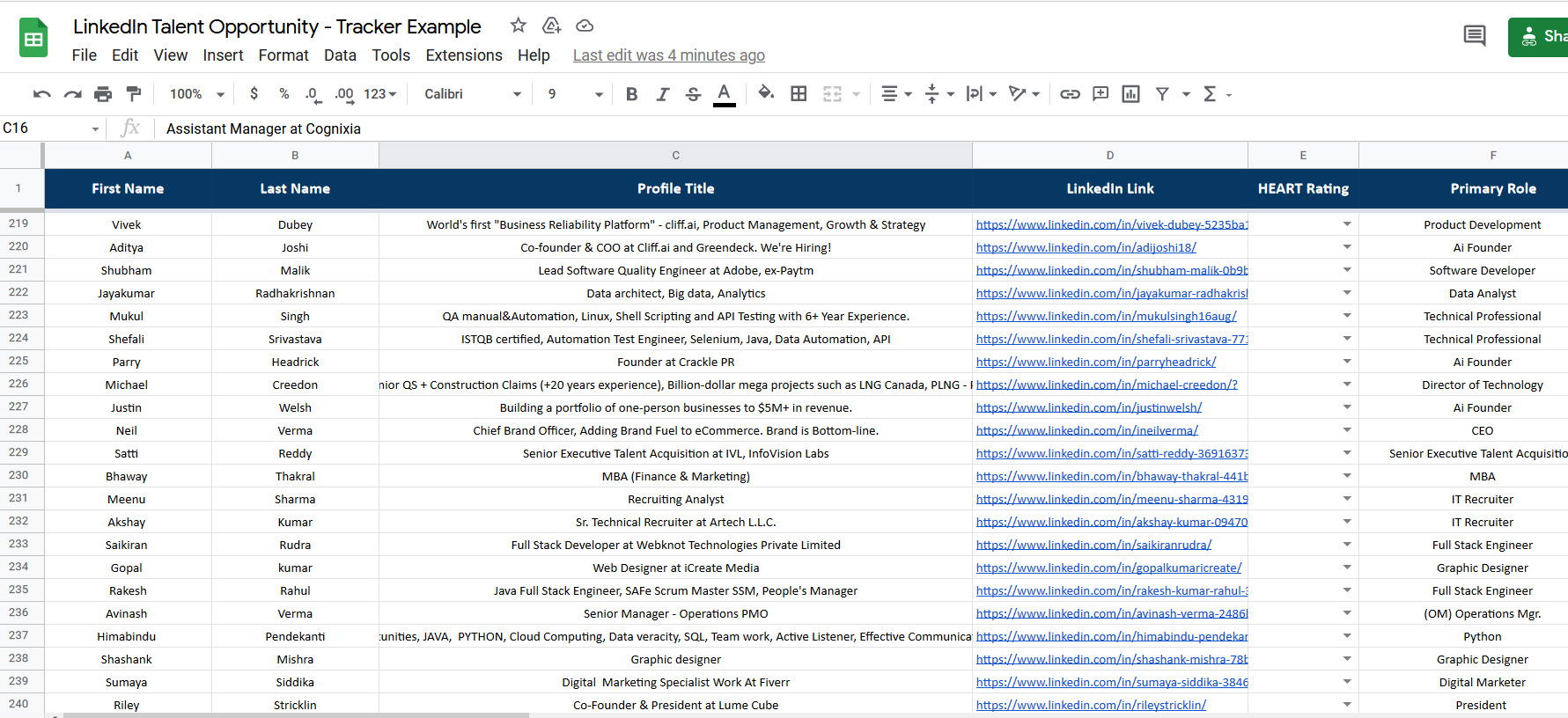Click the green Share button
1568x718 pixels.
[1539, 36]
